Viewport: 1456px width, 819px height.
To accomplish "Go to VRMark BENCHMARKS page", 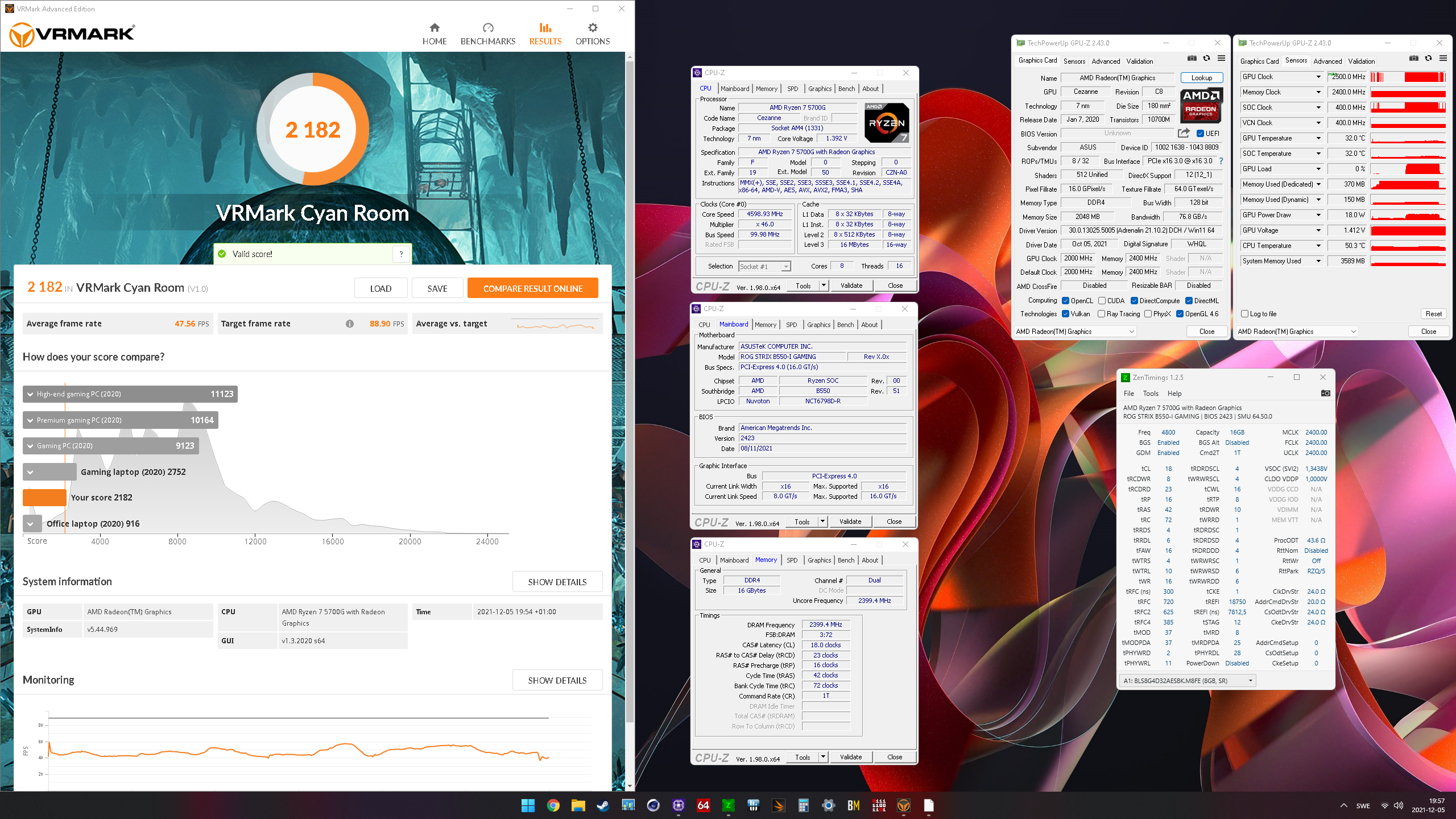I will coord(488,34).
